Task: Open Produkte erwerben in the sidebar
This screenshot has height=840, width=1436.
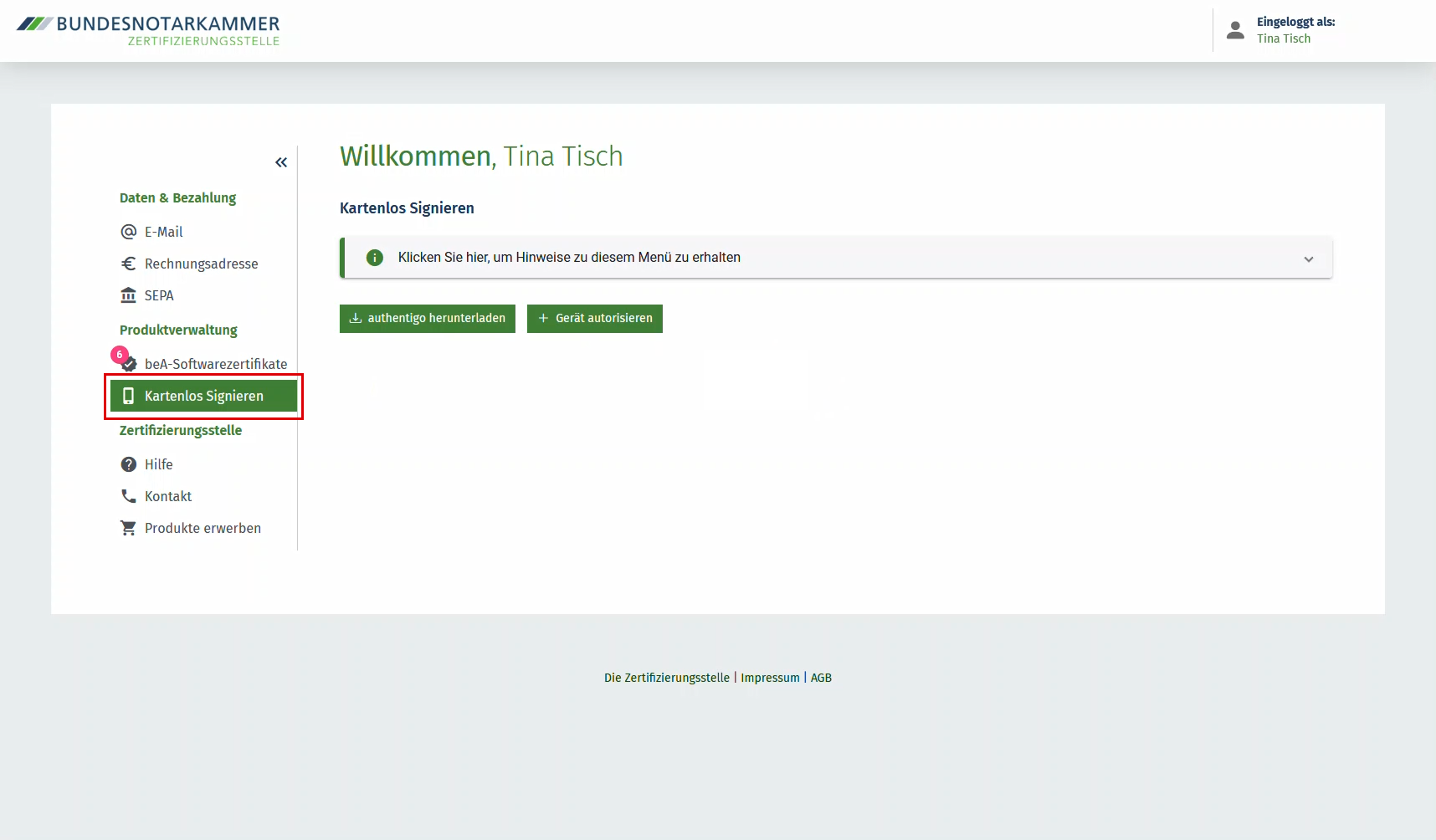Action: coord(203,528)
